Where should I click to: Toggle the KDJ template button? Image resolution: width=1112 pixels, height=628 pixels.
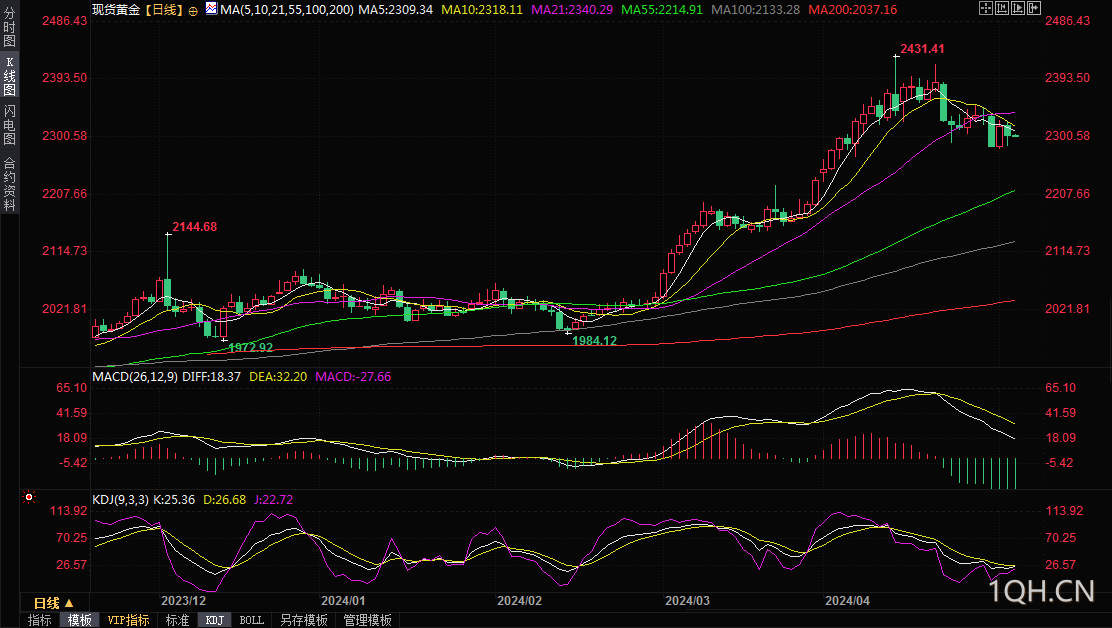[214, 620]
